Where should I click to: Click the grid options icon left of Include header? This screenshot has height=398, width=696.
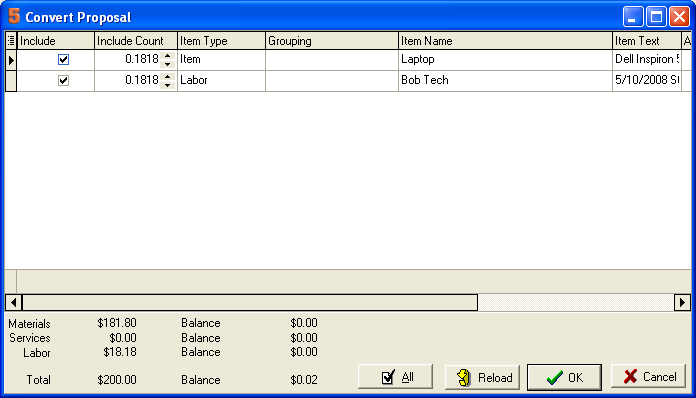pos(11,41)
